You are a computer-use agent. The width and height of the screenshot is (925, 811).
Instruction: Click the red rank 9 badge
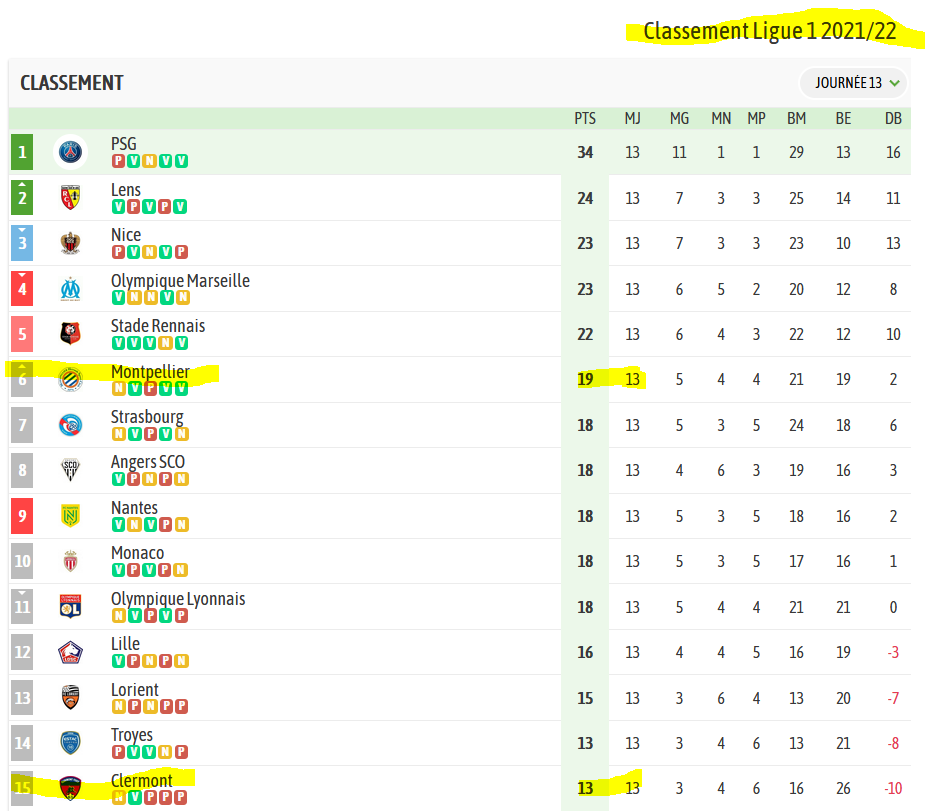pyautogui.click(x=22, y=516)
